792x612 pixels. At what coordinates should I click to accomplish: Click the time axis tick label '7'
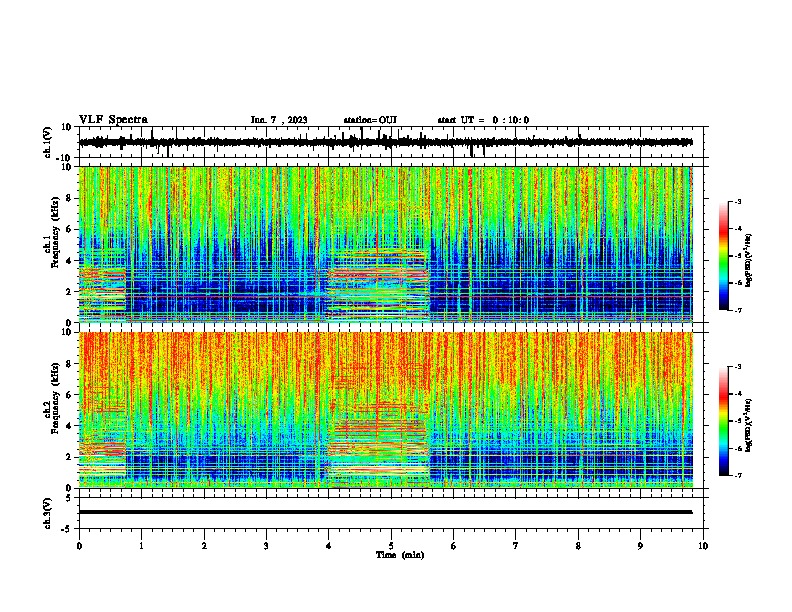tap(516, 546)
